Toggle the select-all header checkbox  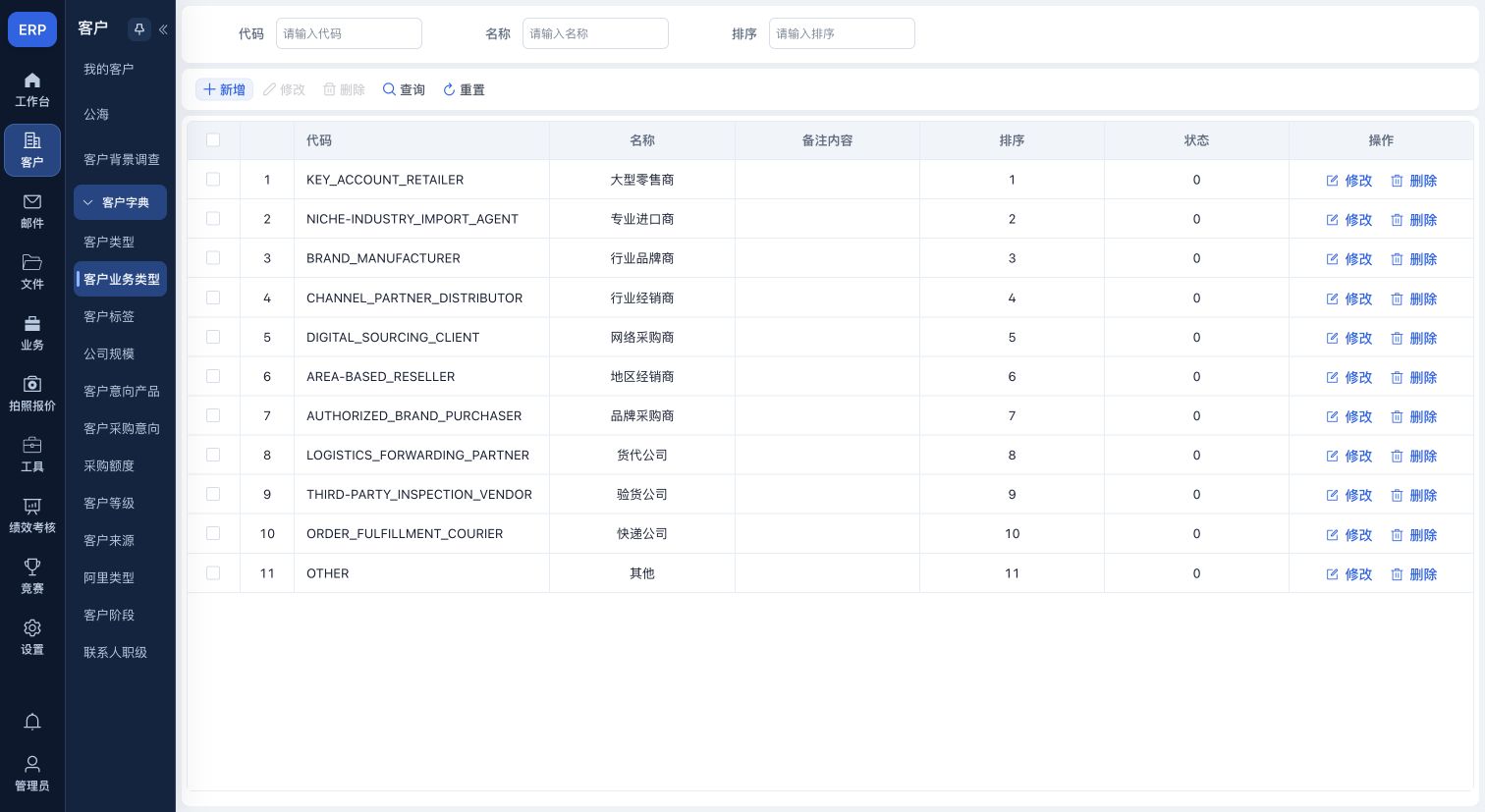(213, 140)
